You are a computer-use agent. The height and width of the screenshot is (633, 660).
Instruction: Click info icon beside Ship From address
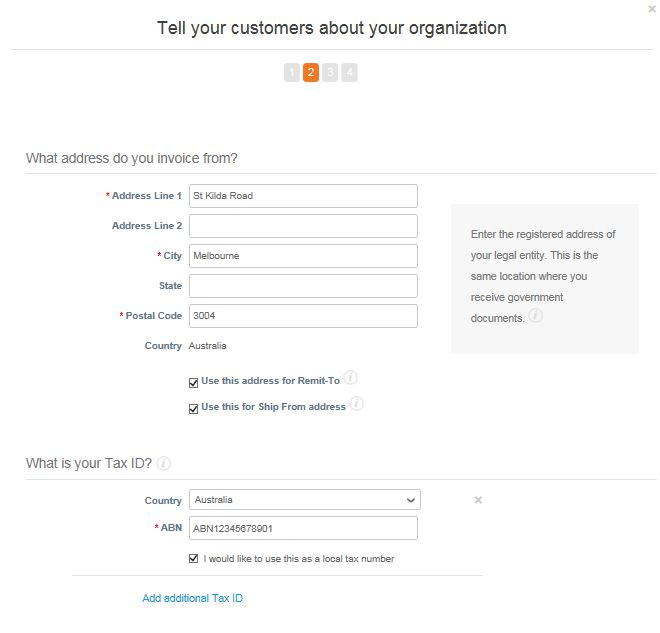pyautogui.click(x=356, y=404)
